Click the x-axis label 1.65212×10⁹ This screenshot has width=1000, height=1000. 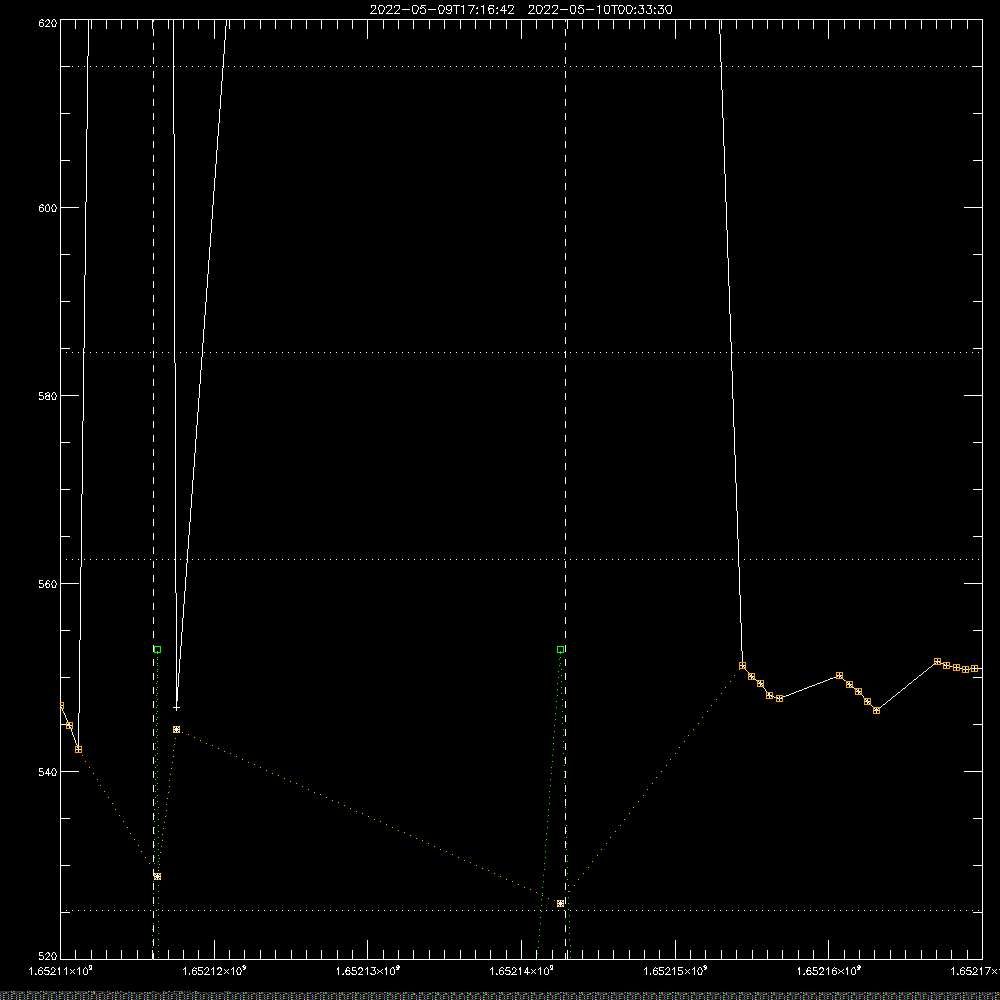click(214, 971)
